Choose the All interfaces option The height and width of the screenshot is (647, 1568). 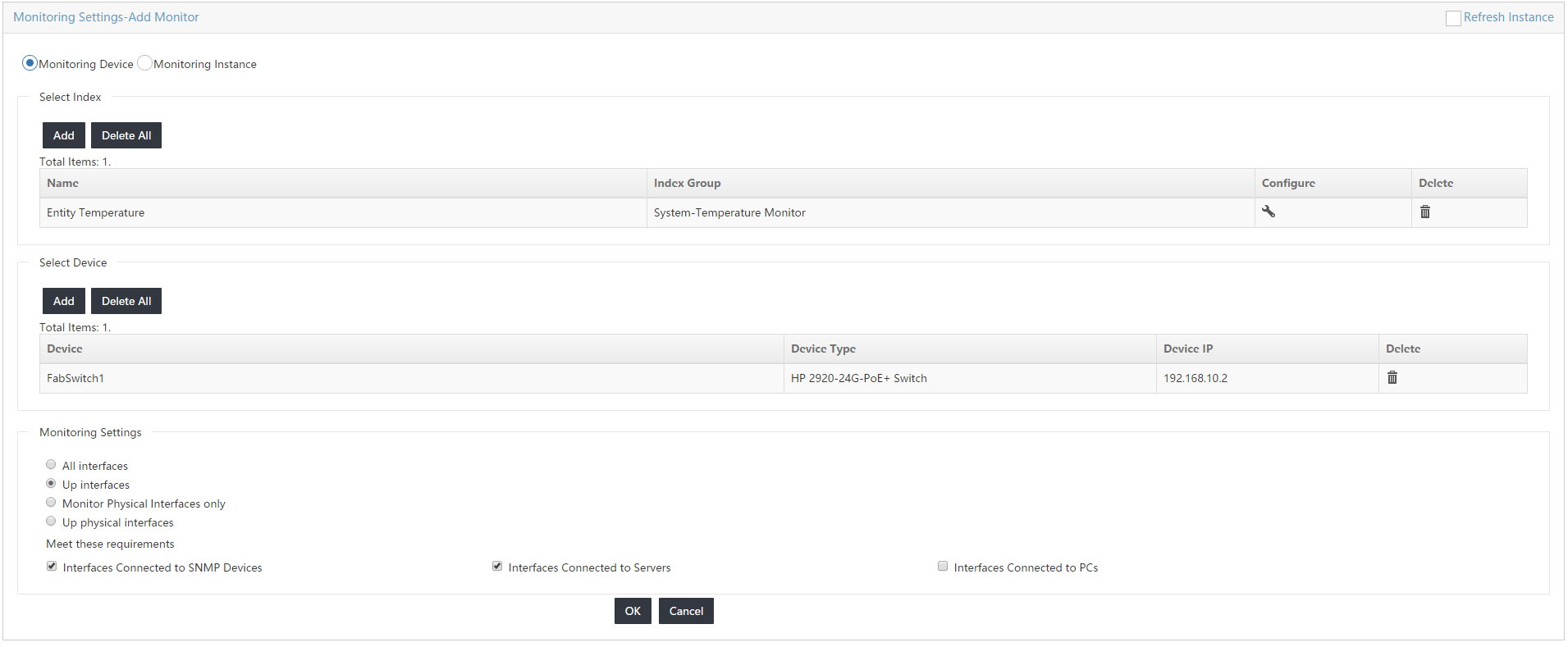pyautogui.click(x=51, y=465)
